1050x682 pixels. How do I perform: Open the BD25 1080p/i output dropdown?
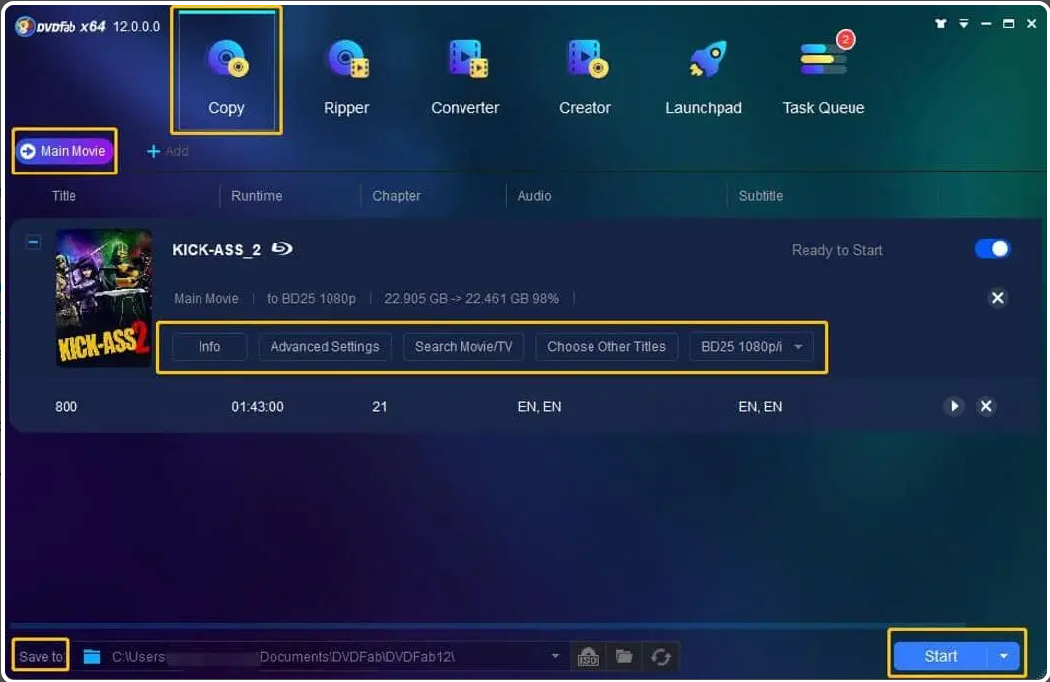[751, 347]
